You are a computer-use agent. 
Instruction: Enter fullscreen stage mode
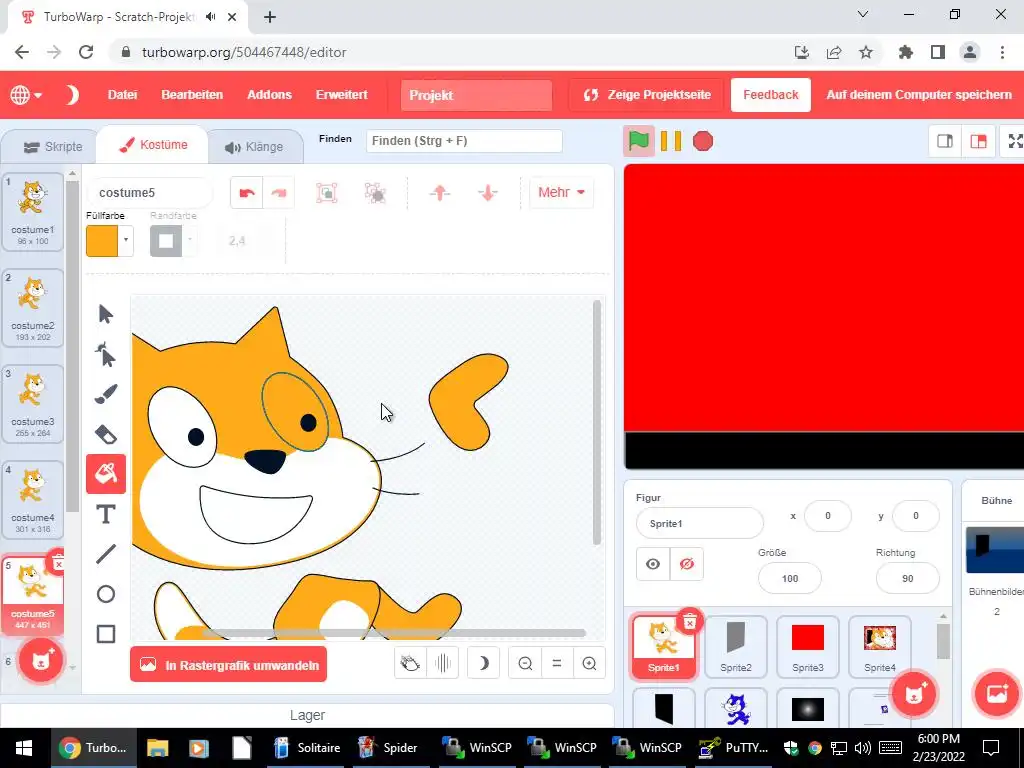(x=1014, y=141)
